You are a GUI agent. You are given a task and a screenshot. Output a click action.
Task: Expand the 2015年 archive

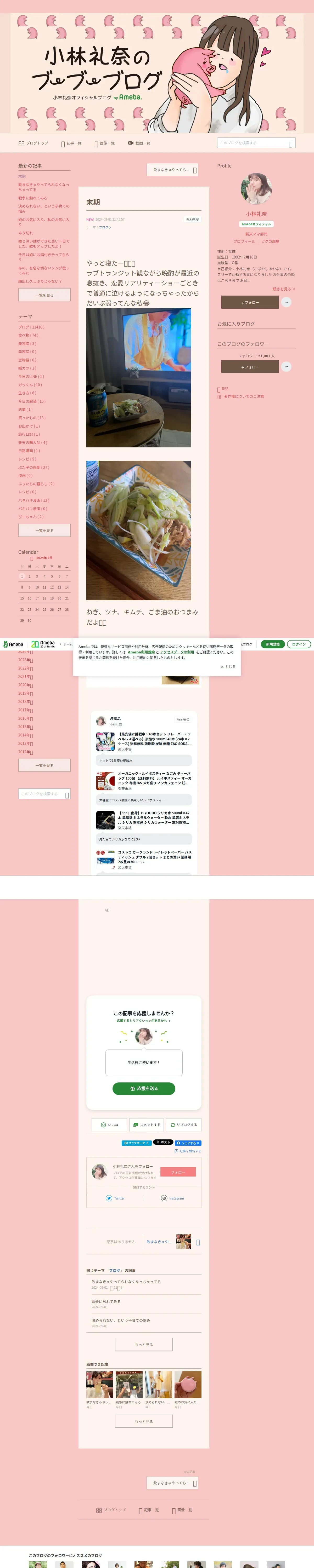click(26, 727)
